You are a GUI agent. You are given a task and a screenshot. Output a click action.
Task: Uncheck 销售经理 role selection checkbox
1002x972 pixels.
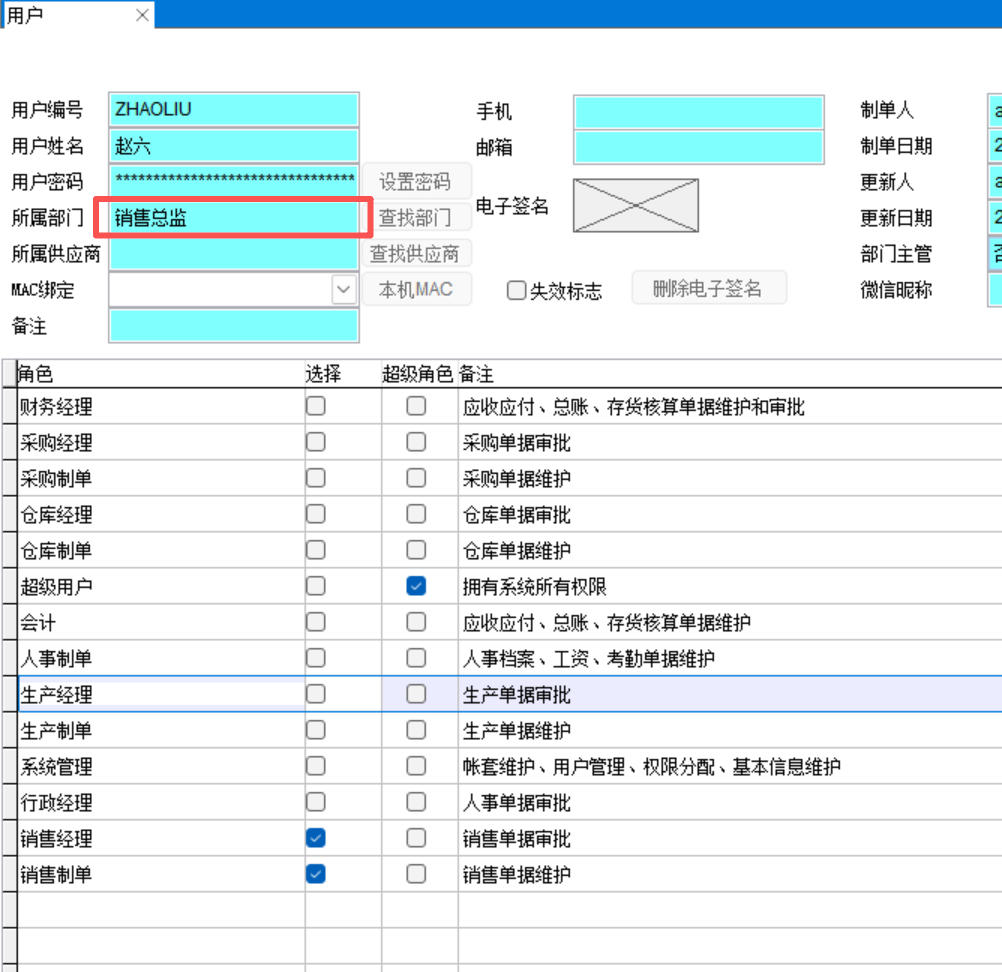[316, 839]
